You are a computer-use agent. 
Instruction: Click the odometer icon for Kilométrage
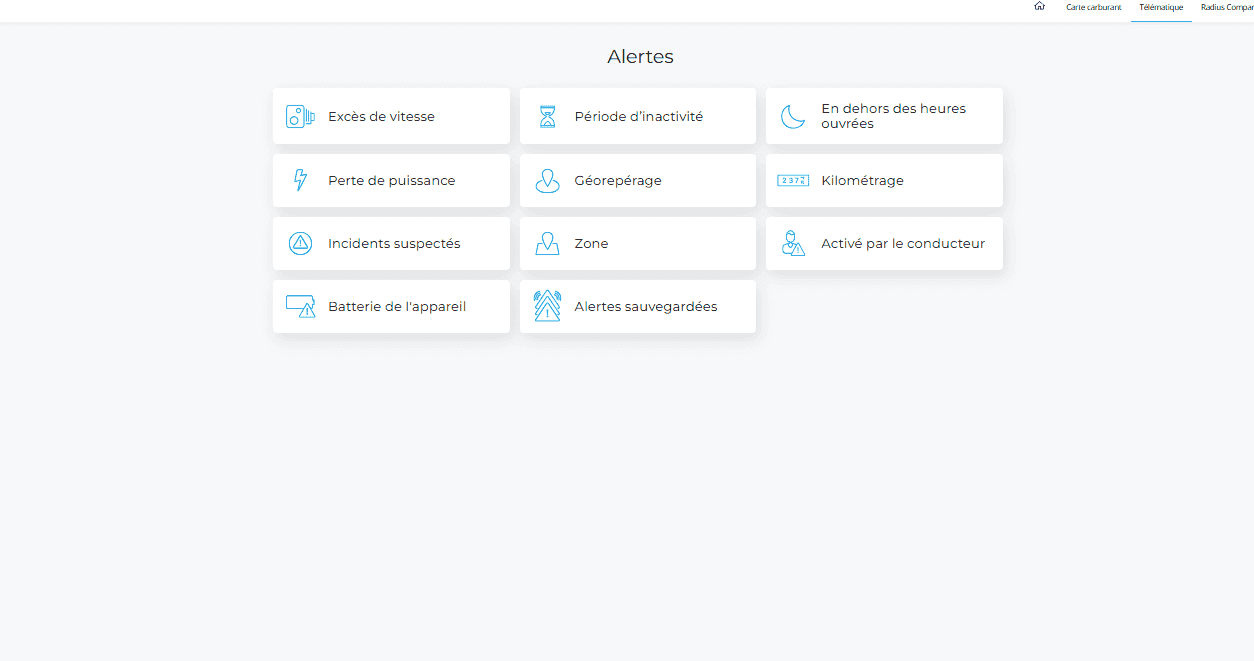pos(793,181)
